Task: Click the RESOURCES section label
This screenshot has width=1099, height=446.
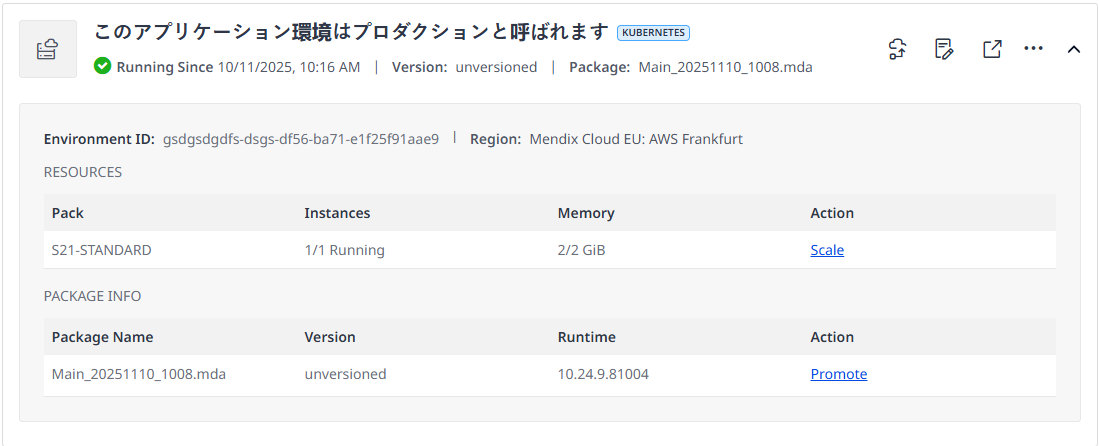Action: pos(83,172)
